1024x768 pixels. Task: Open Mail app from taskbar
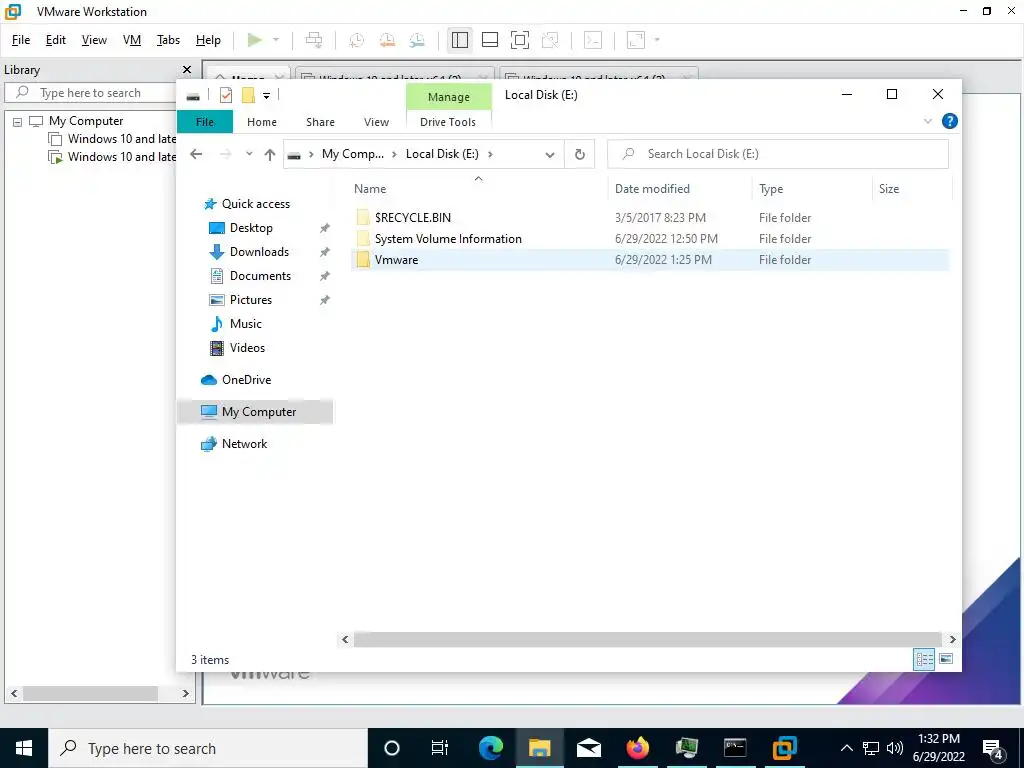click(588, 748)
